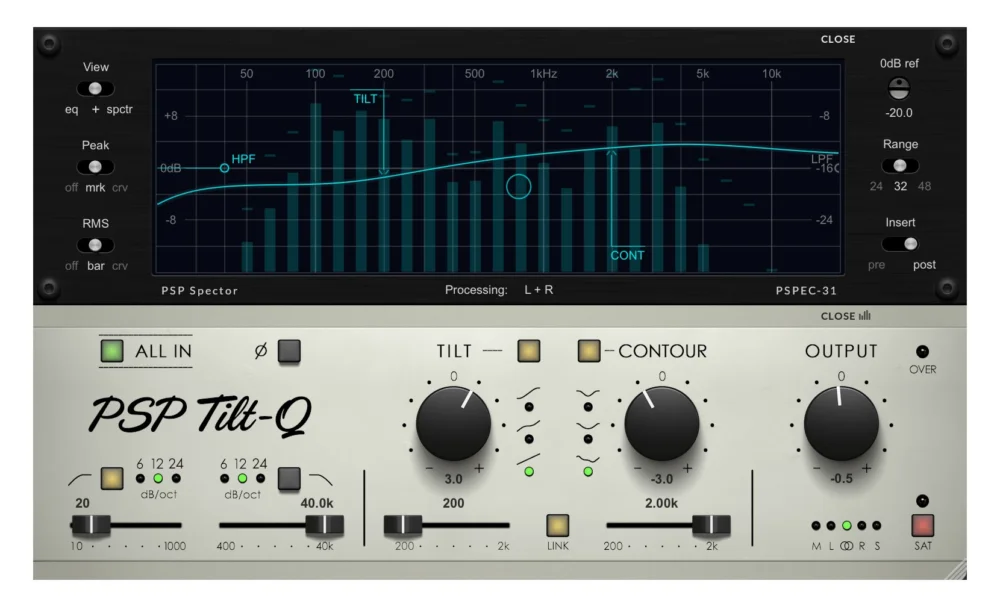Toggle the low-pass filter enable button
The image size is (1000, 607).
[290, 478]
